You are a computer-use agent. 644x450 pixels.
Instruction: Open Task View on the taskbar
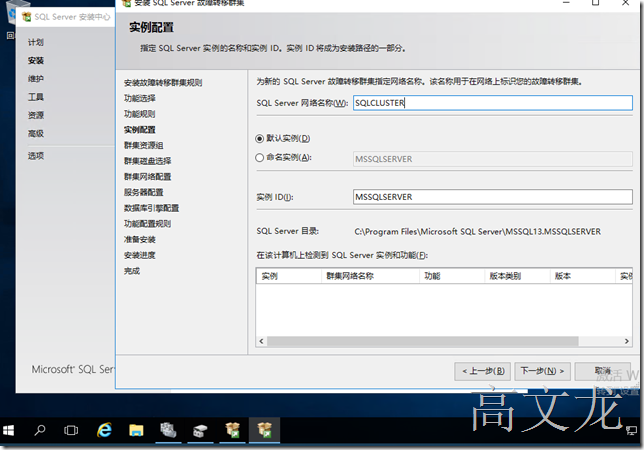[x=71, y=430]
